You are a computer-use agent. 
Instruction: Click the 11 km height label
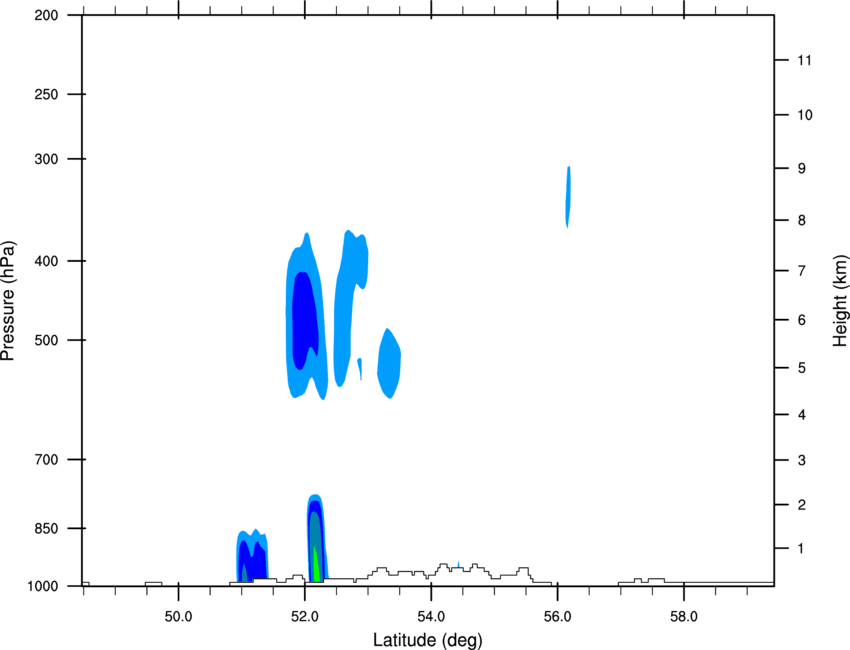(804, 60)
